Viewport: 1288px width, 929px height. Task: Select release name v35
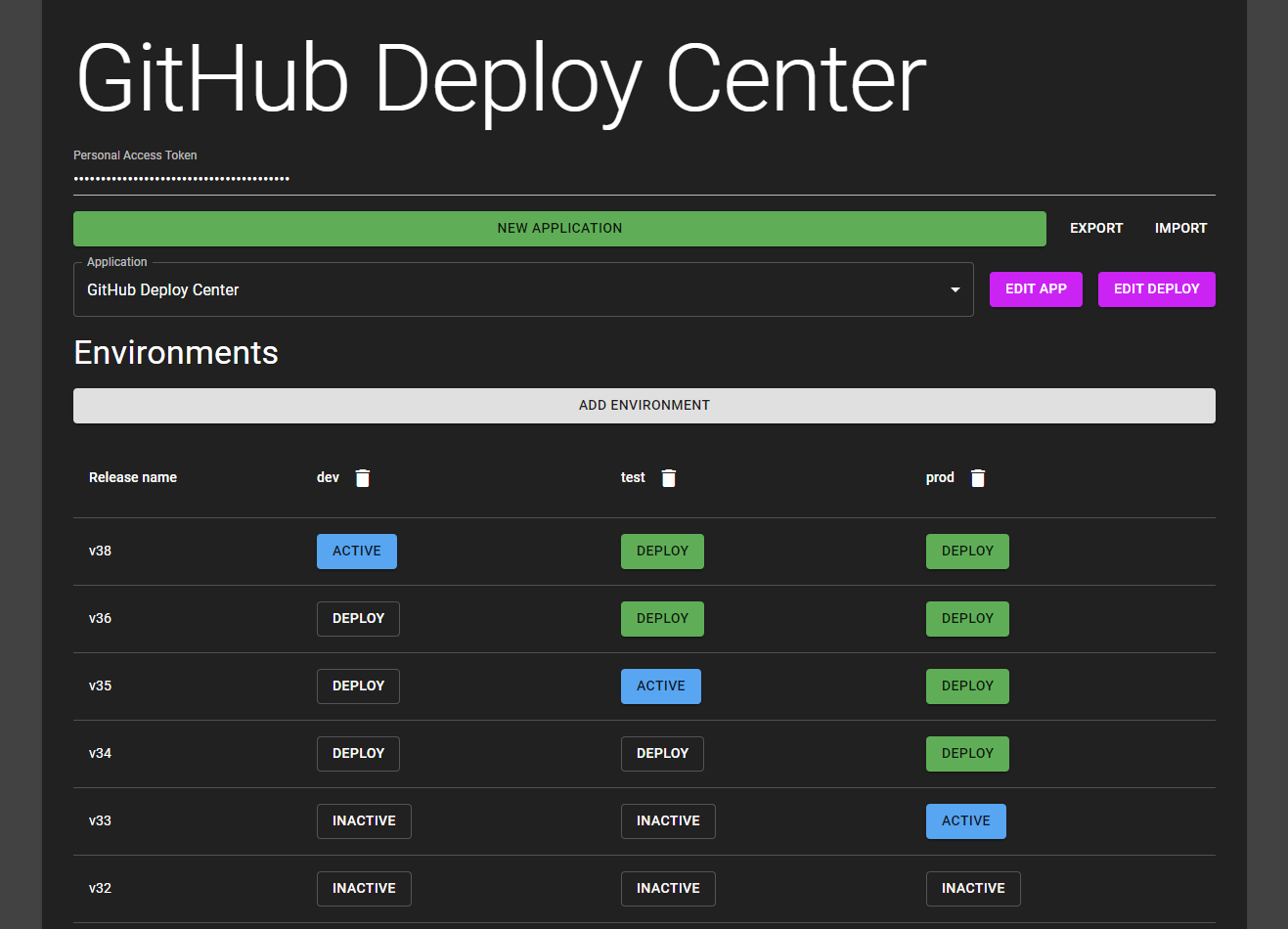click(x=100, y=686)
